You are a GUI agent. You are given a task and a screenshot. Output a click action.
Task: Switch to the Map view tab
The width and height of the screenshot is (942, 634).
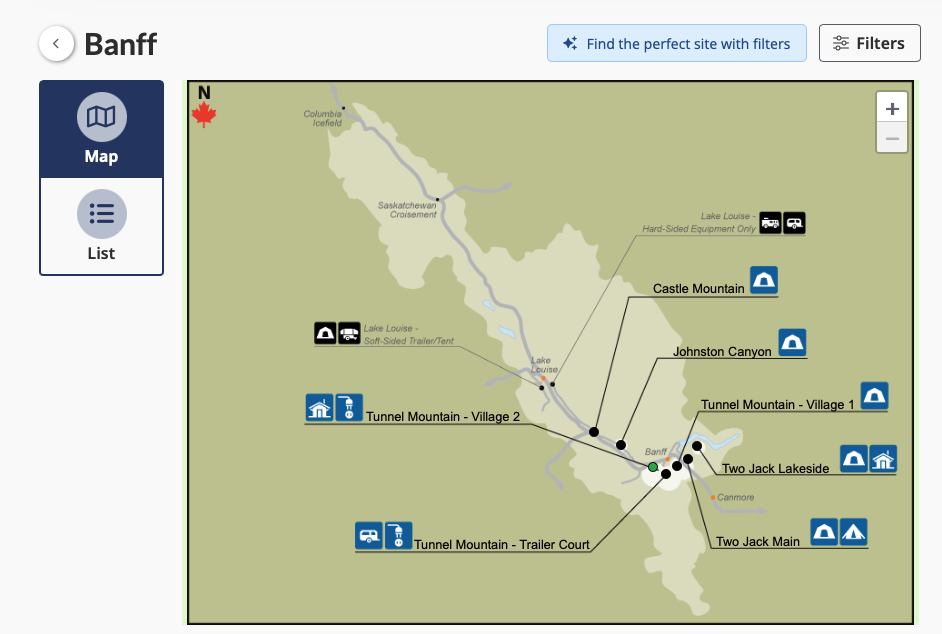click(101, 130)
